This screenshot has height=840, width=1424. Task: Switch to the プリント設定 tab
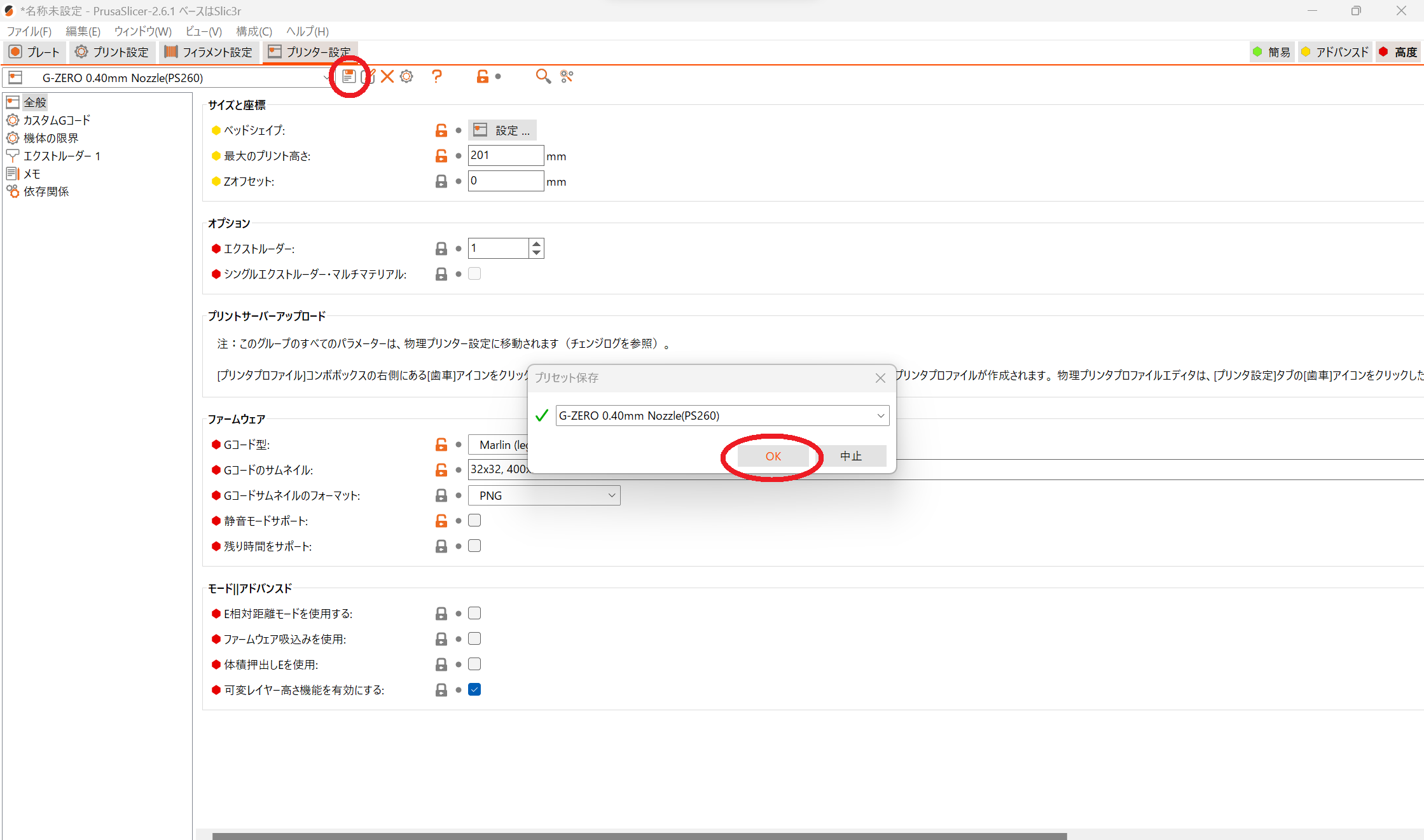point(112,52)
